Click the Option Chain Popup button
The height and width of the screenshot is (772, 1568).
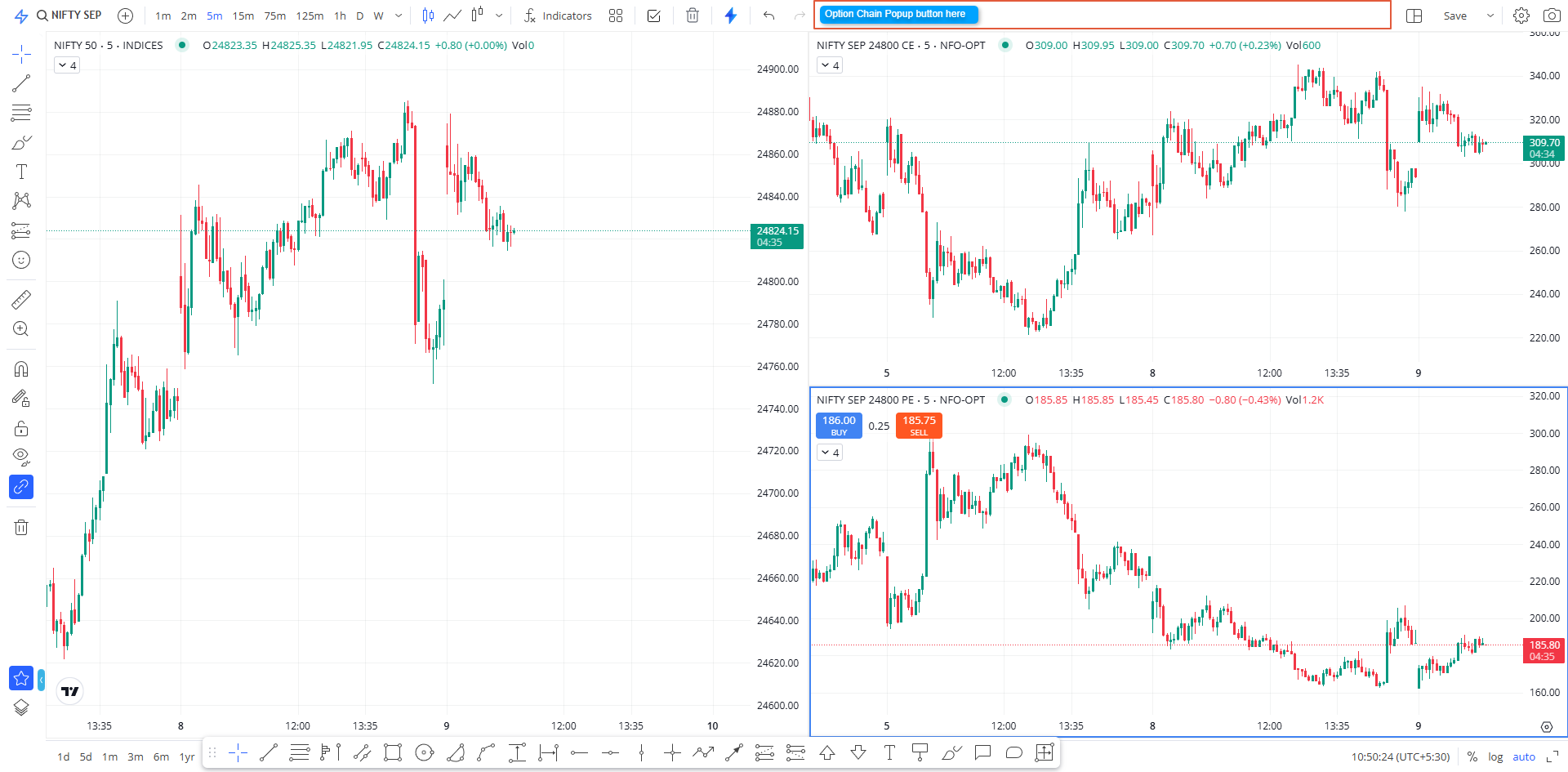coord(898,15)
